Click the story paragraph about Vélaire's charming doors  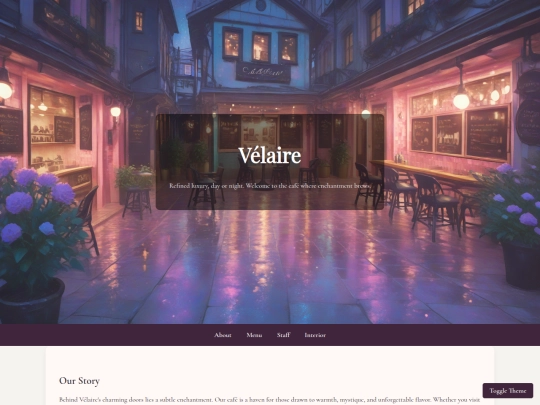coord(270,400)
